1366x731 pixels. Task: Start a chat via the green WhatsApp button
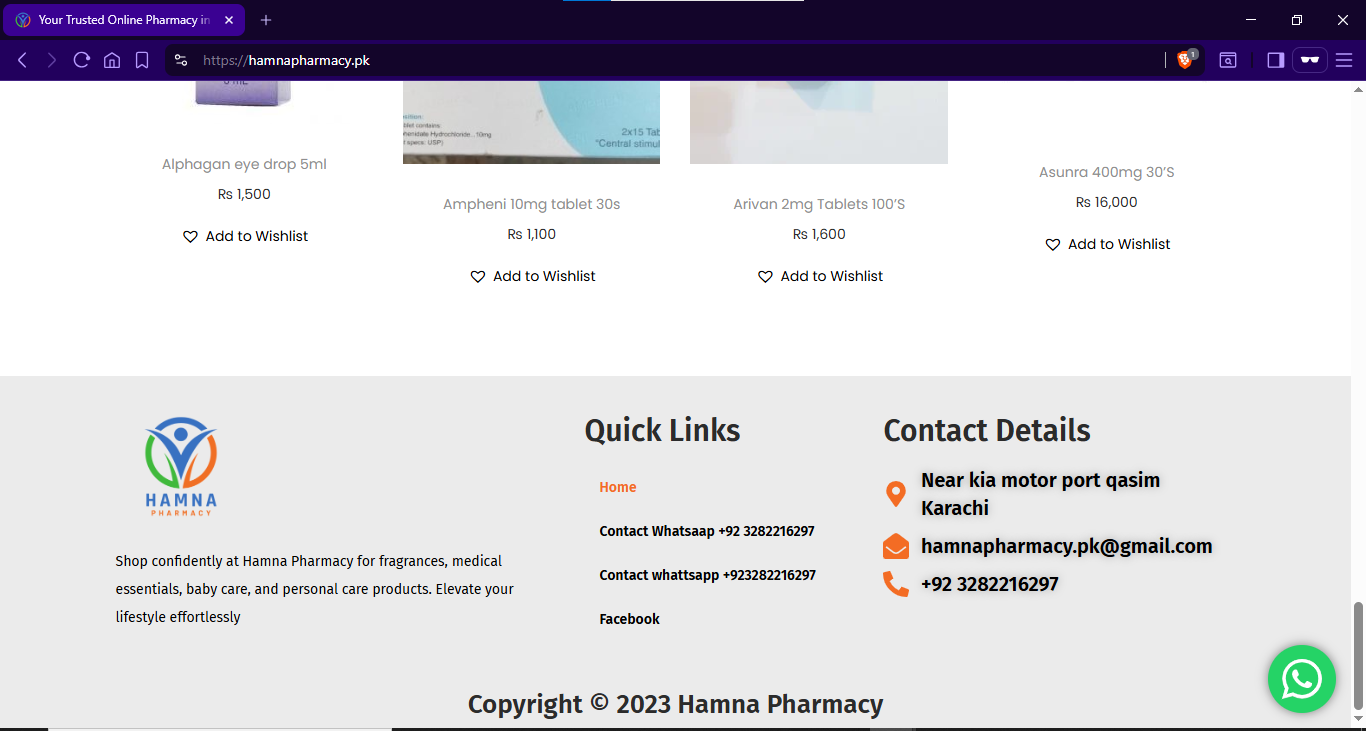point(1302,679)
